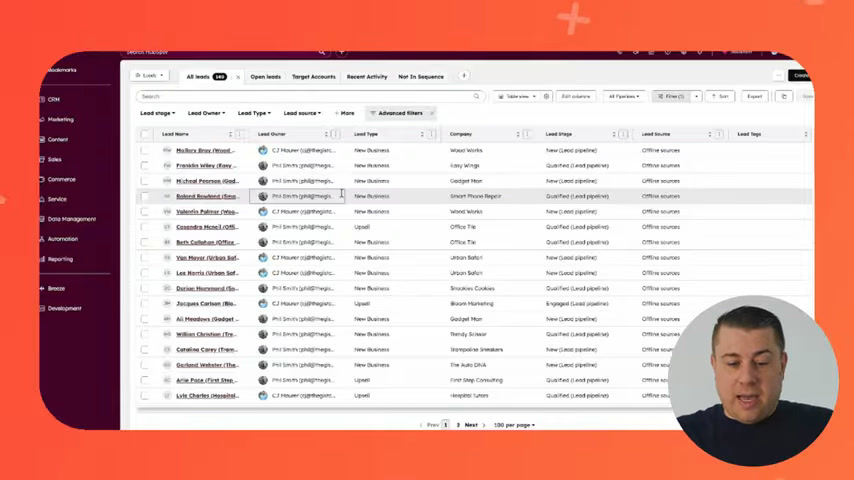The width and height of the screenshot is (854, 480).
Task: Open Service in the sidebar
Action: [57, 199]
